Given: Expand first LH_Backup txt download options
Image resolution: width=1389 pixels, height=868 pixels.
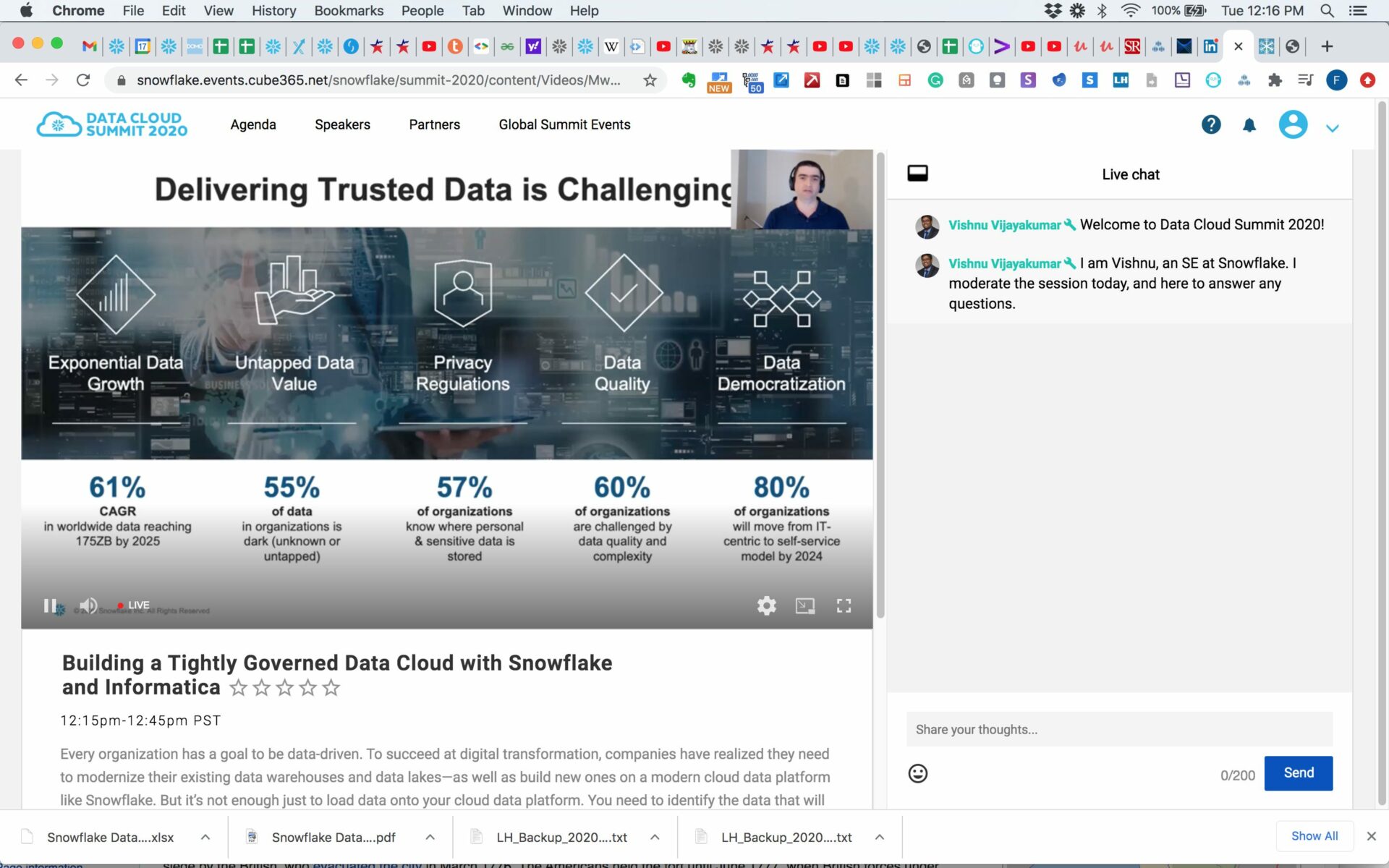Looking at the screenshot, I should pyautogui.click(x=655, y=837).
